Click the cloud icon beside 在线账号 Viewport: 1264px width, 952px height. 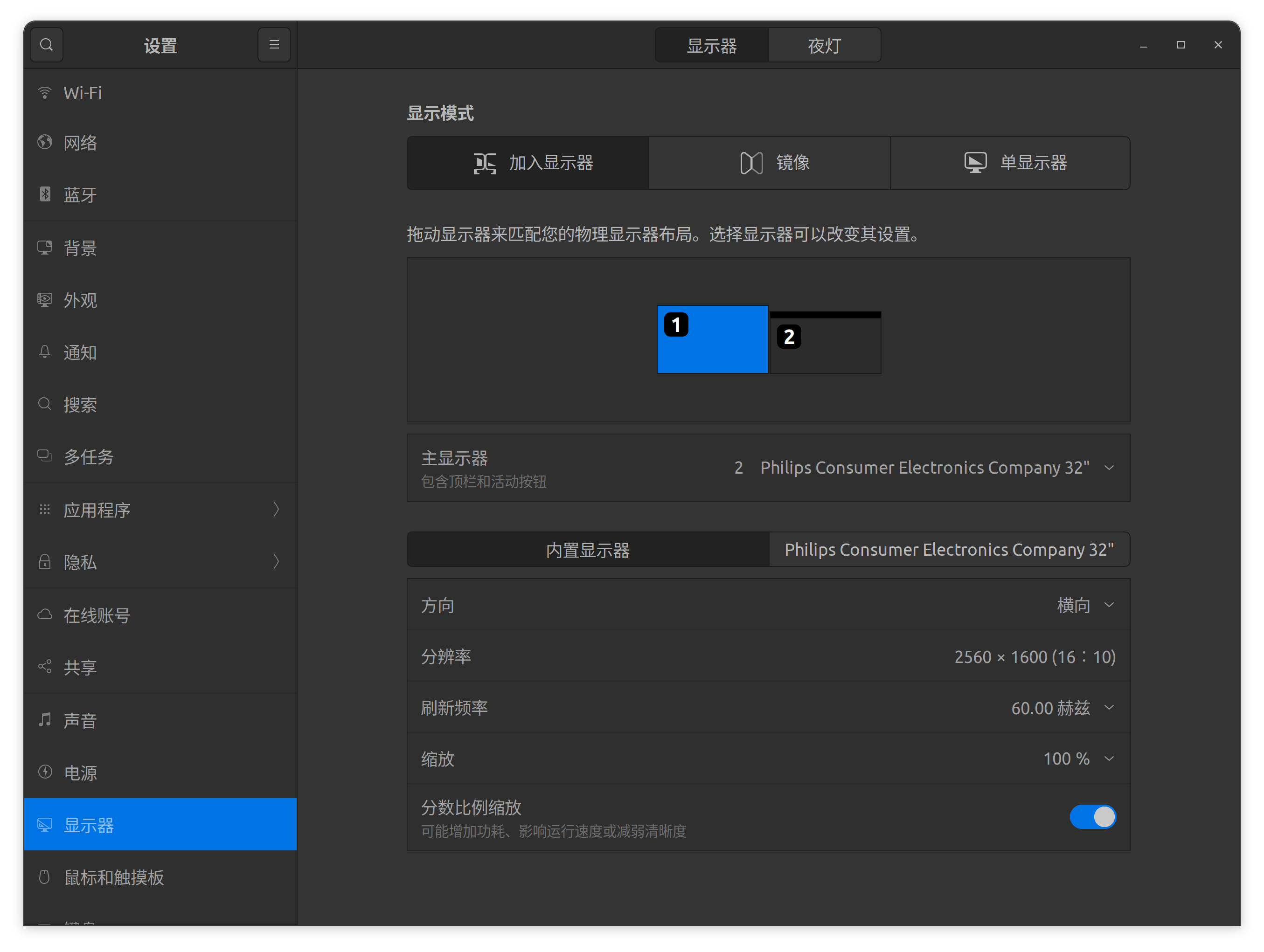[45, 614]
